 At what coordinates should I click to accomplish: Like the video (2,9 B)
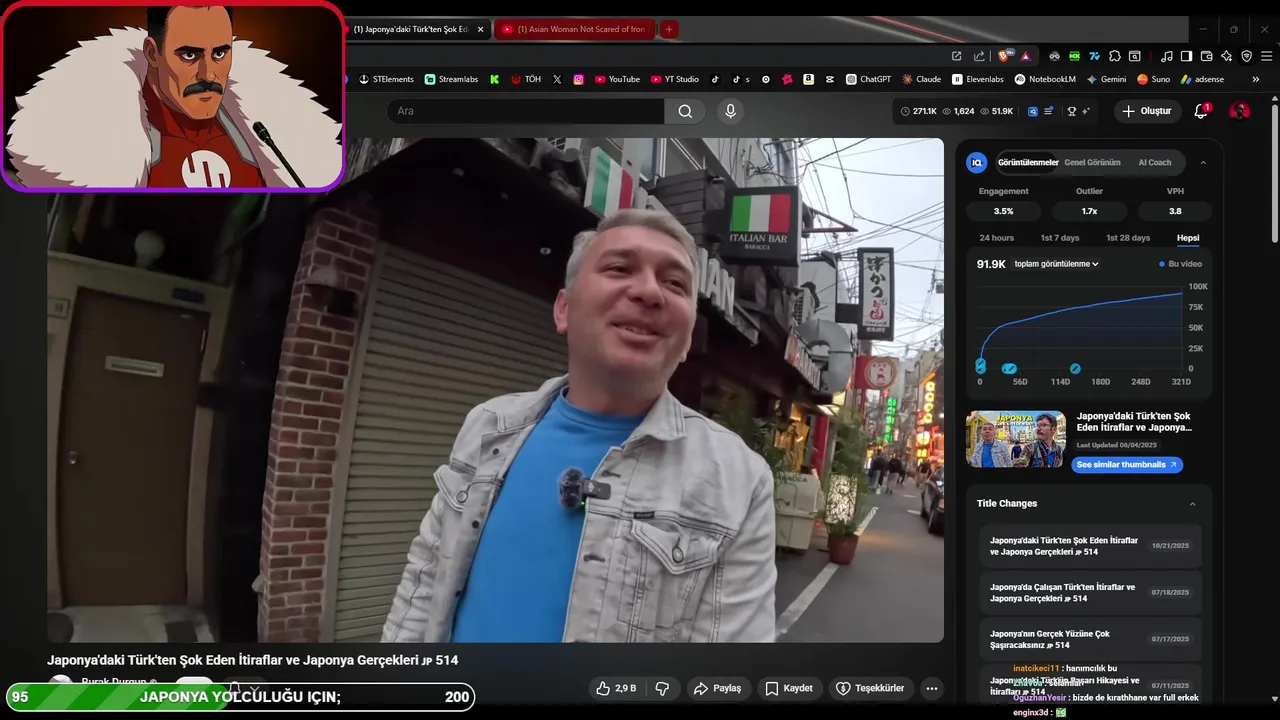coord(616,688)
